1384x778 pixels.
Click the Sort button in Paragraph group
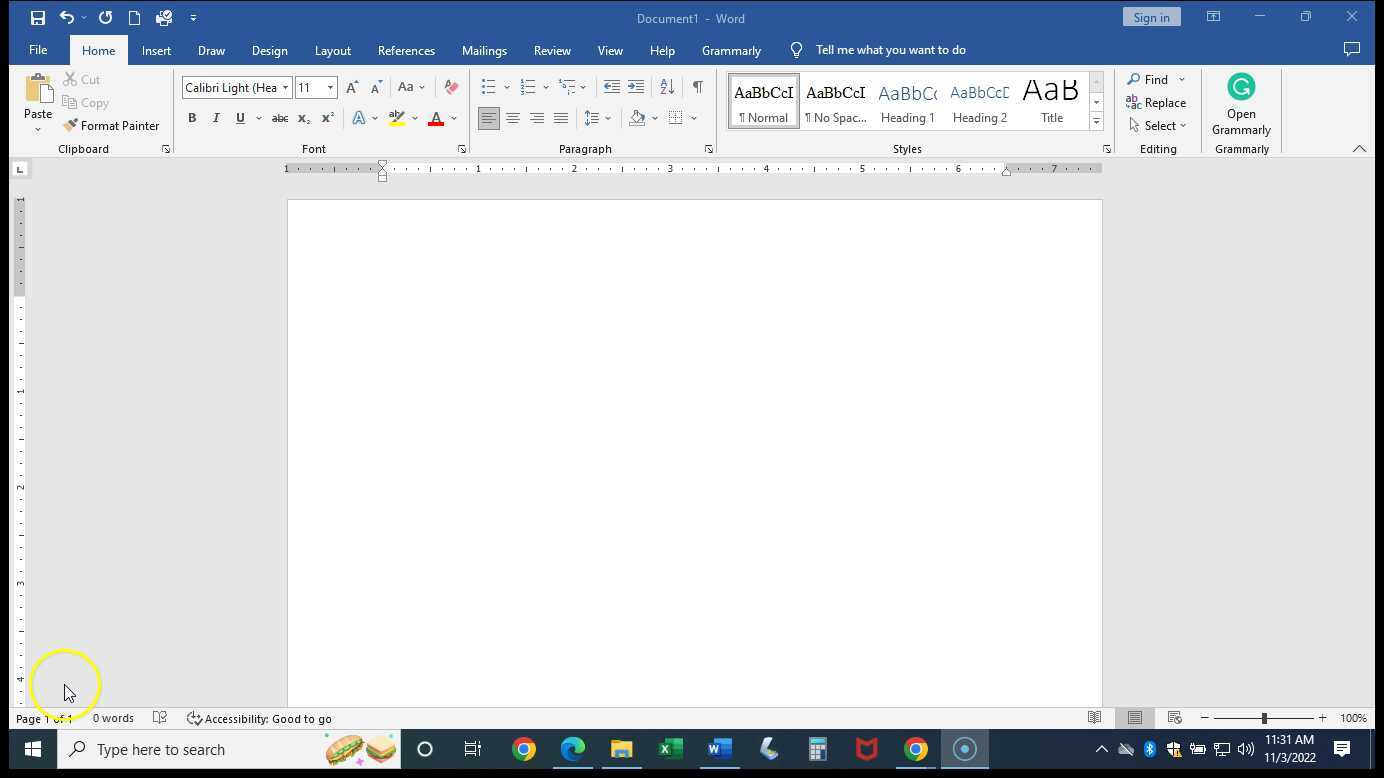point(666,87)
